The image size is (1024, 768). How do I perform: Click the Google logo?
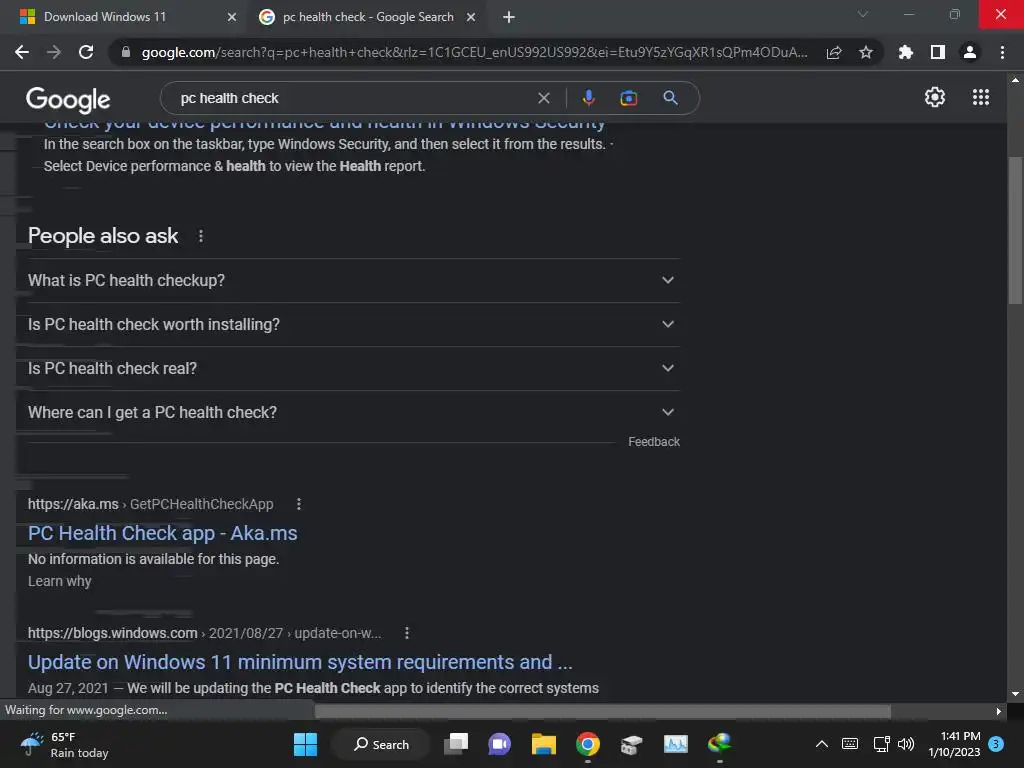68,99
